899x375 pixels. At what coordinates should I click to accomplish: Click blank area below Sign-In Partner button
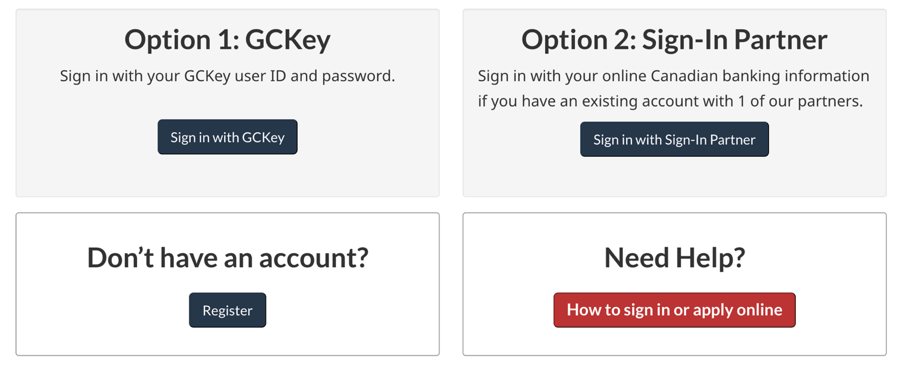[674, 177]
